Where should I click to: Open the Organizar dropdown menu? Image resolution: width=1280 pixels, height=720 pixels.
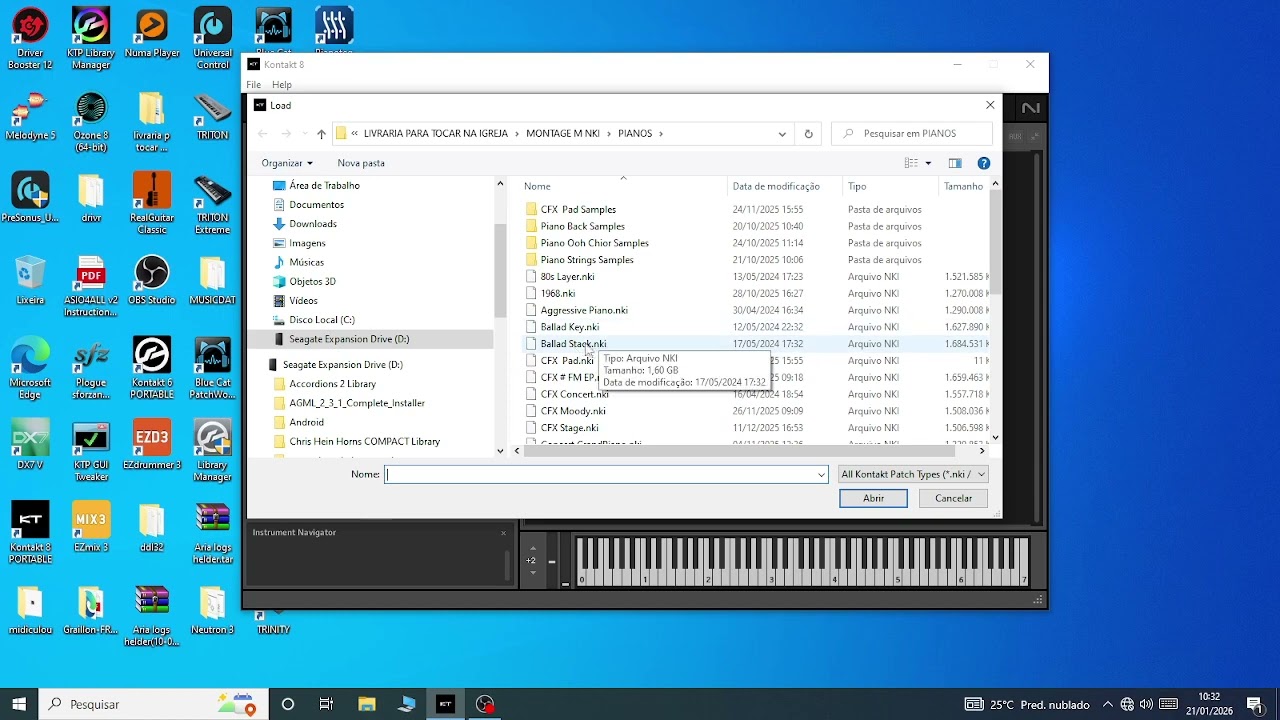click(x=287, y=163)
